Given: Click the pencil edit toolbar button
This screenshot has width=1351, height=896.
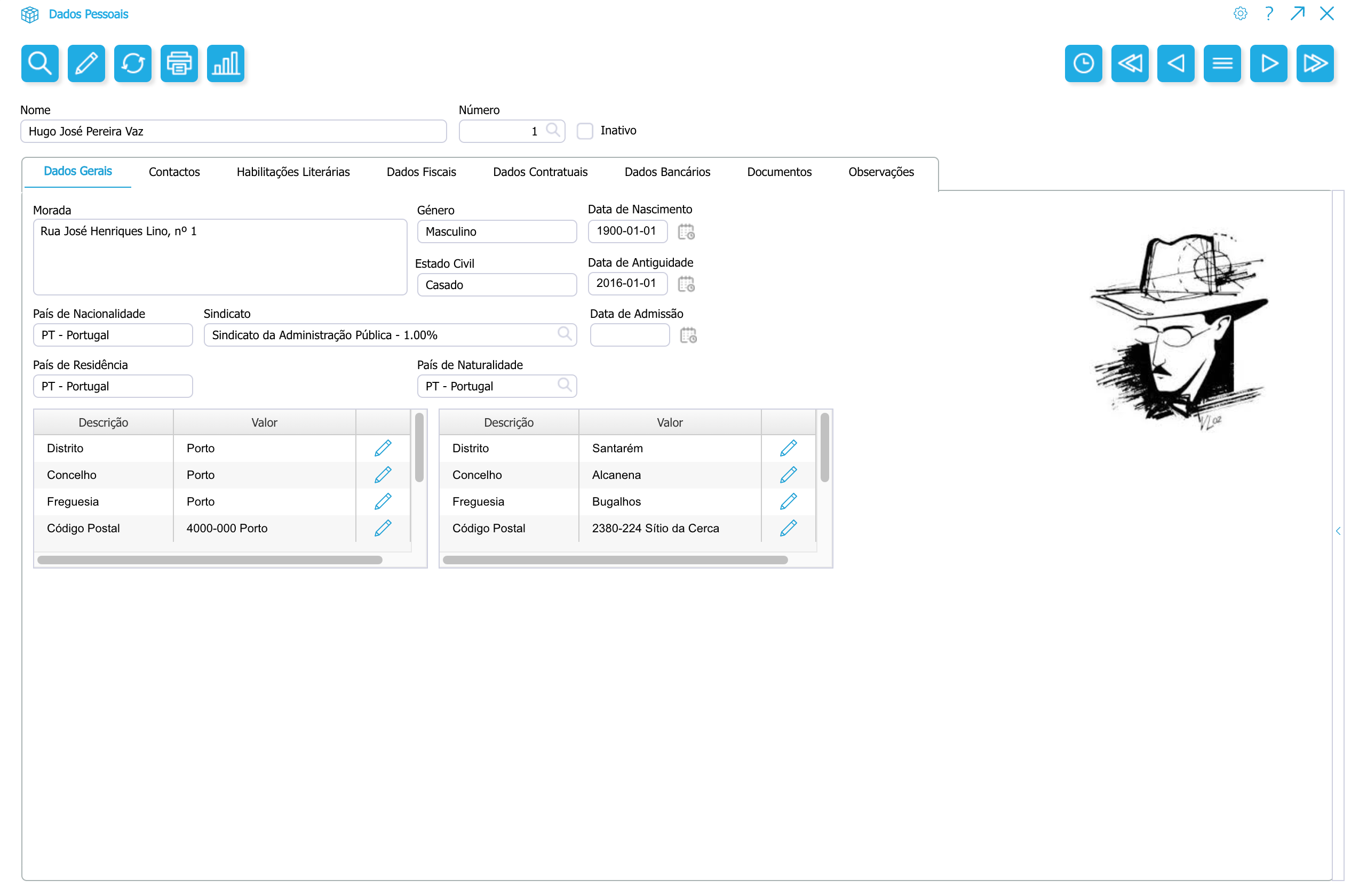Looking at the screenshot, I should click(86, 63).
